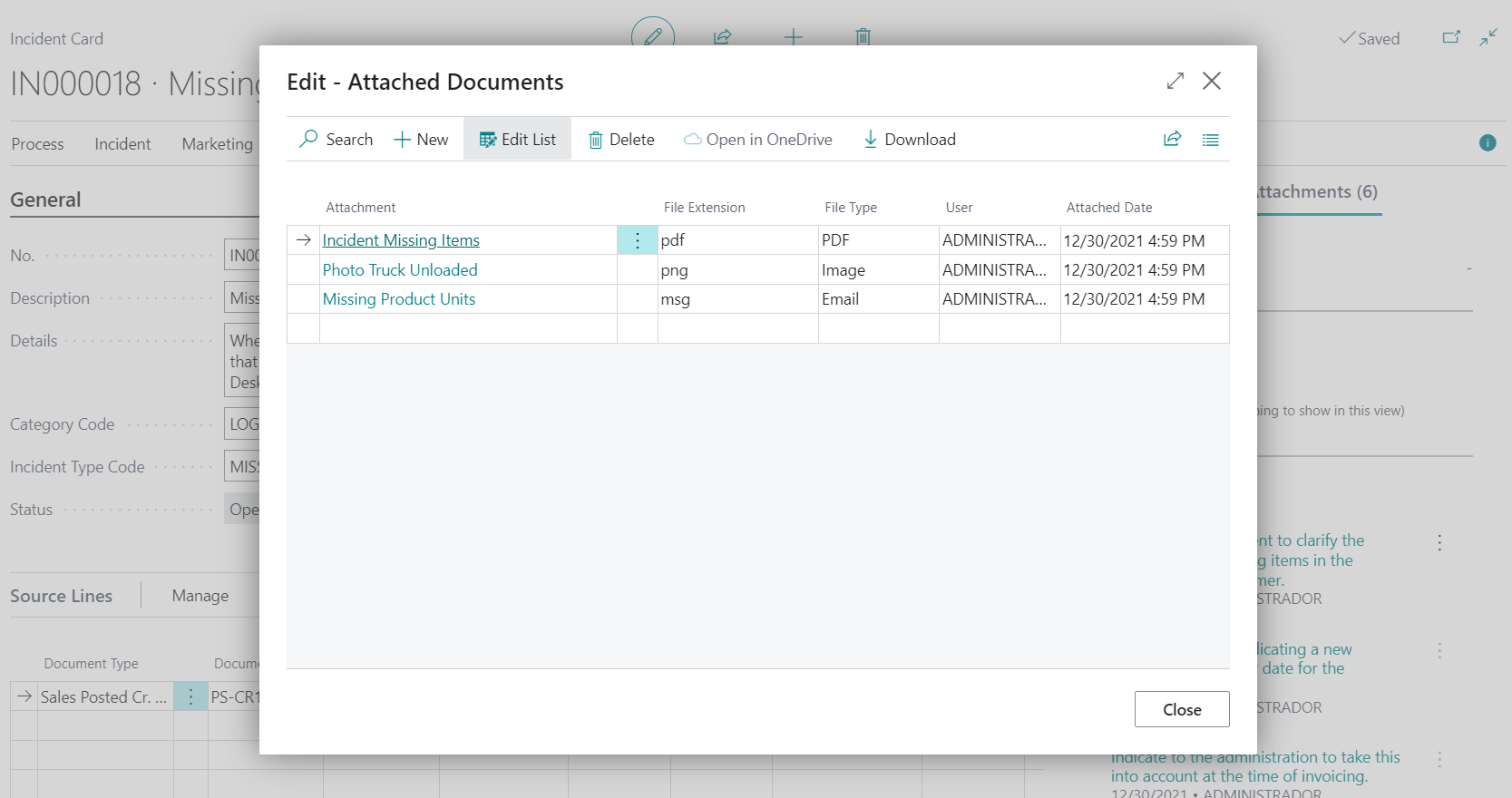Expand the dialog to full screen

(x=1175, y=82)
